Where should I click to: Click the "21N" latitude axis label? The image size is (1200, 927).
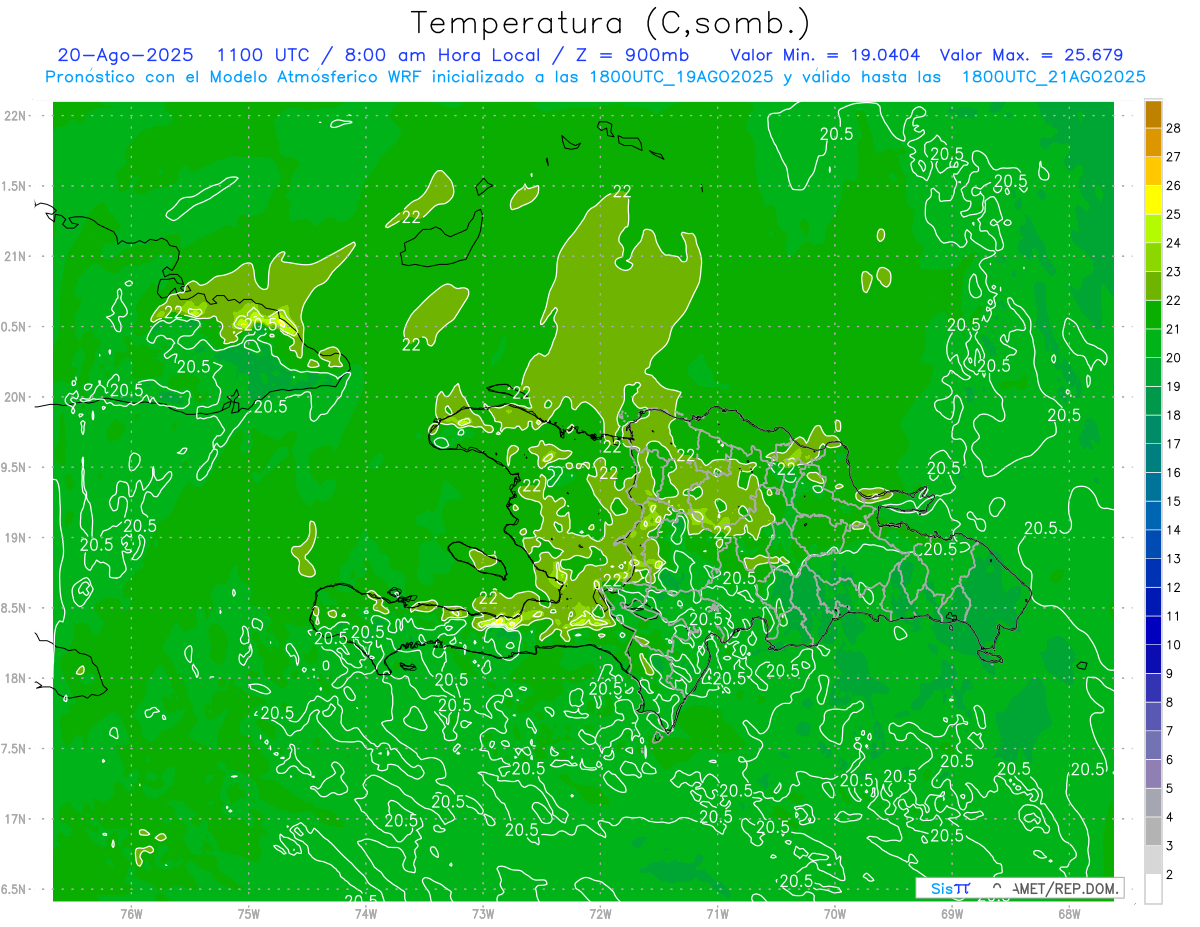pyautogui.click(x=16, y=257)
